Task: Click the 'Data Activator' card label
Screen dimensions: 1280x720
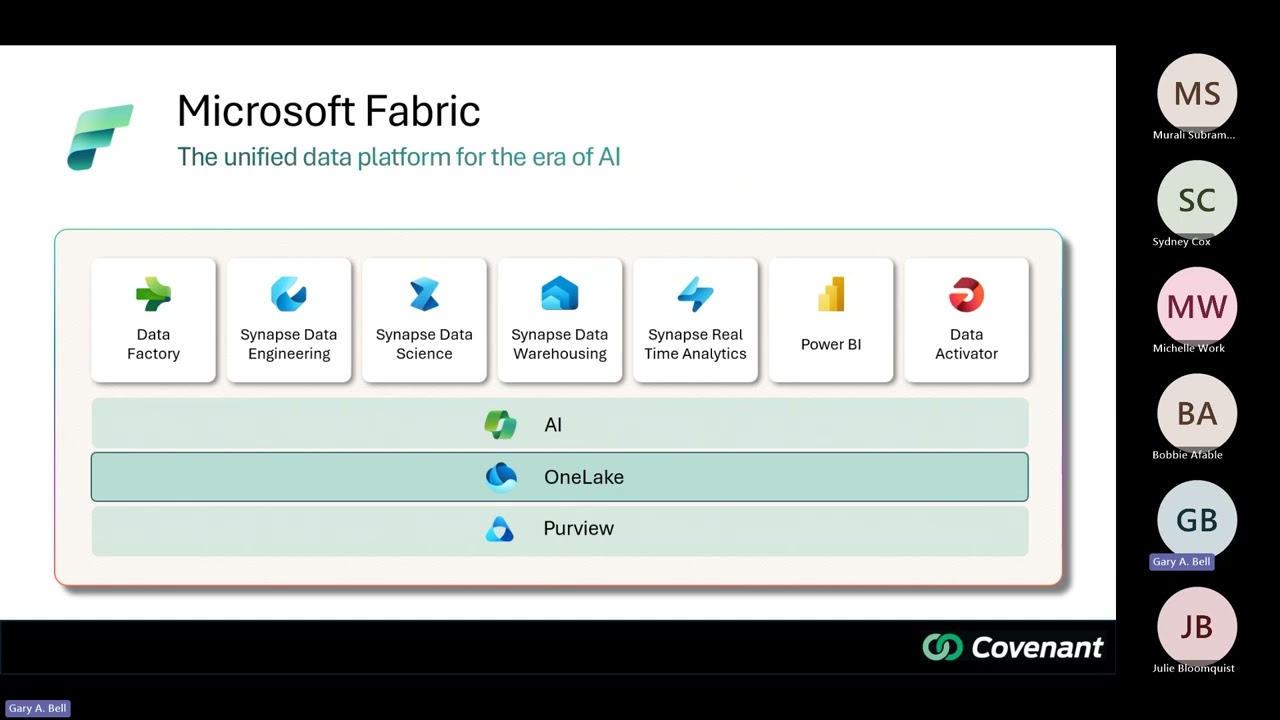Action: [x=966, y=344]
